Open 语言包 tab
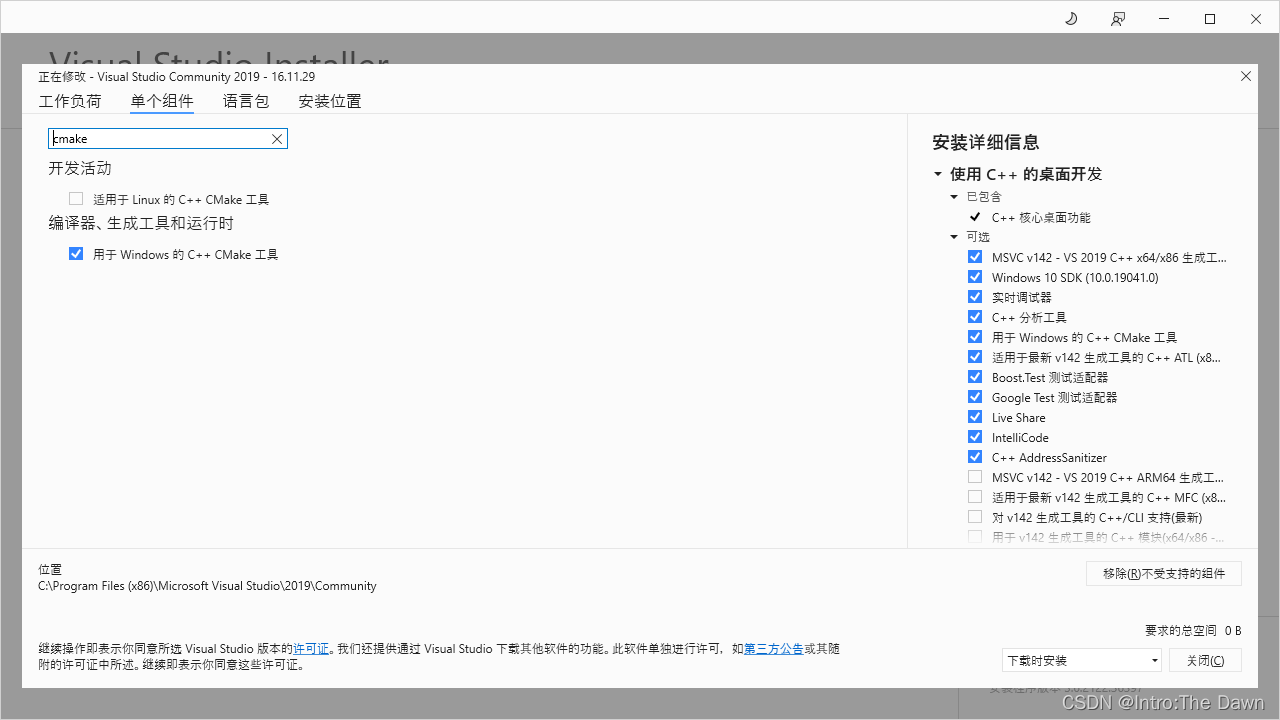 [x=246, y=101]
